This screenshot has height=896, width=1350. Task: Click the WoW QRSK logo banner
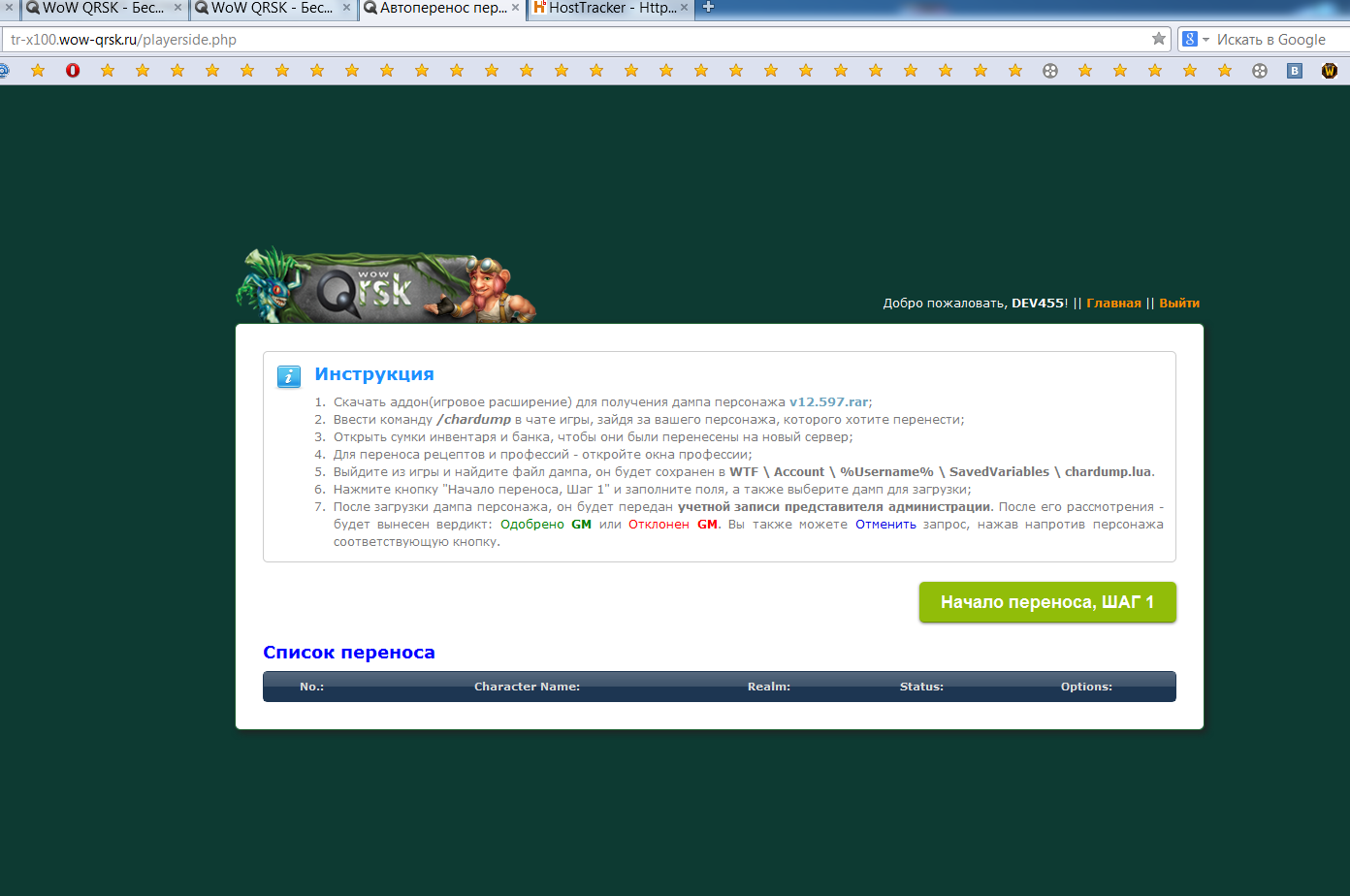pos(386,285)
